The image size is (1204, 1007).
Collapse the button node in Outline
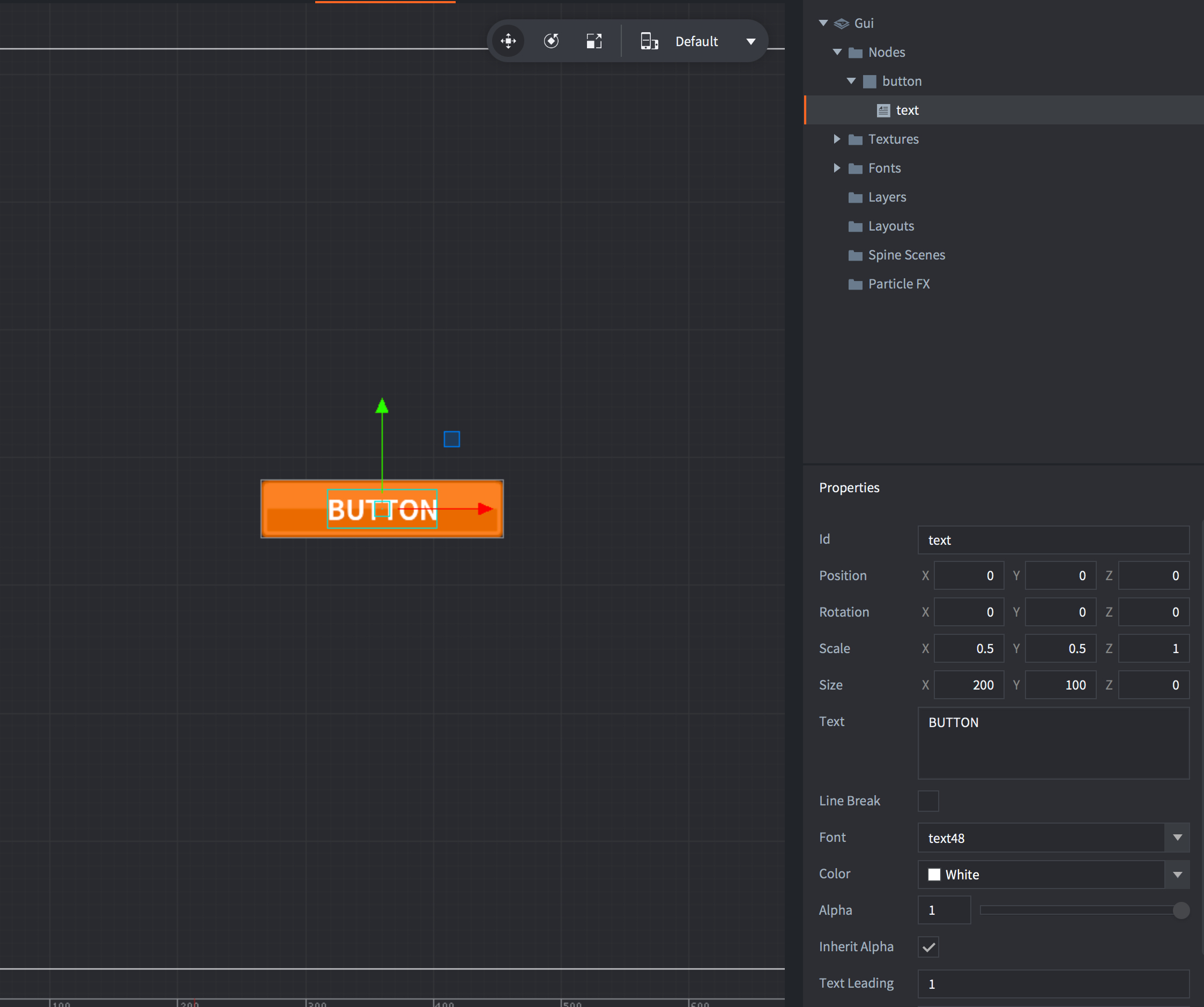pyautogui.click(x=851, y=81)
